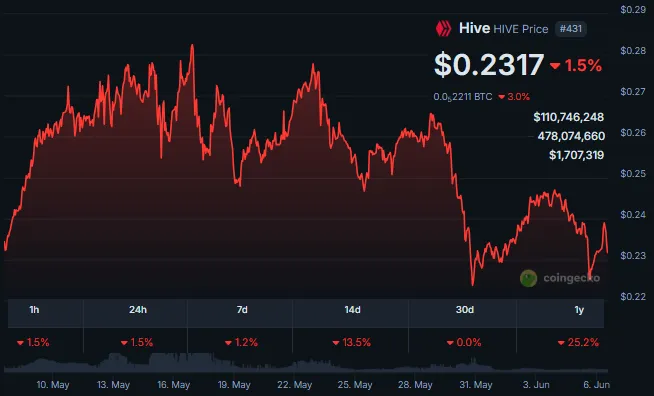
Task: Click the 22. May date label
Action: point(294,385)
